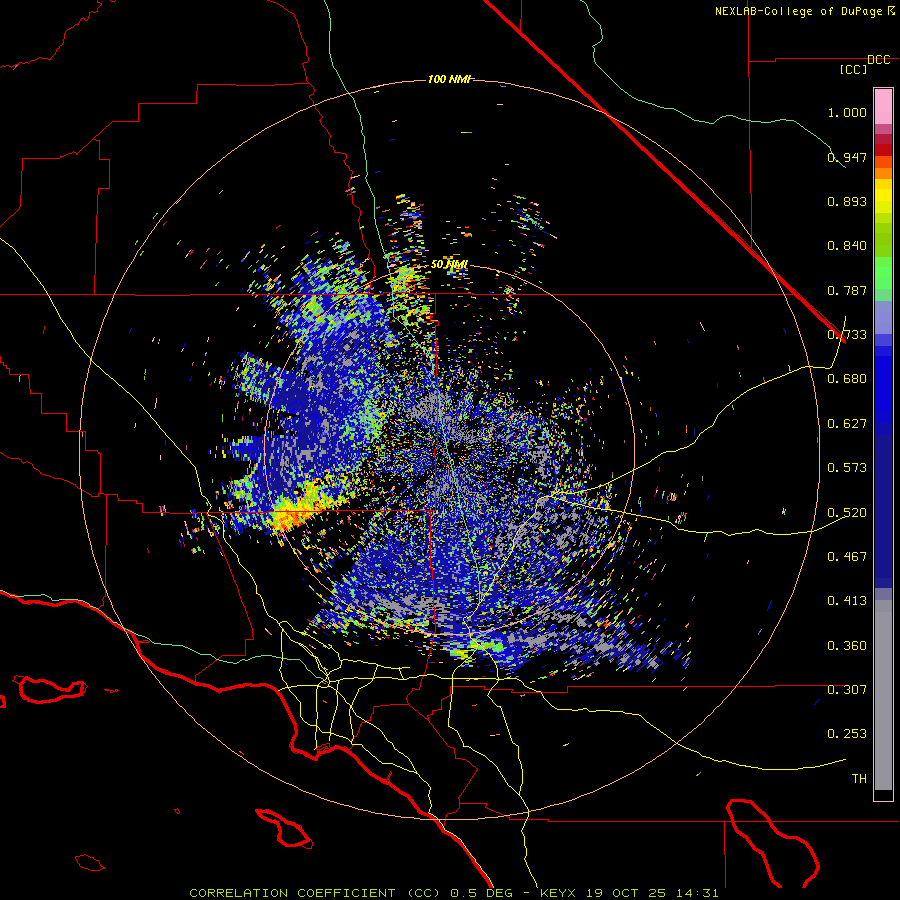Select the 0.307 scale value

pos(847,690)
